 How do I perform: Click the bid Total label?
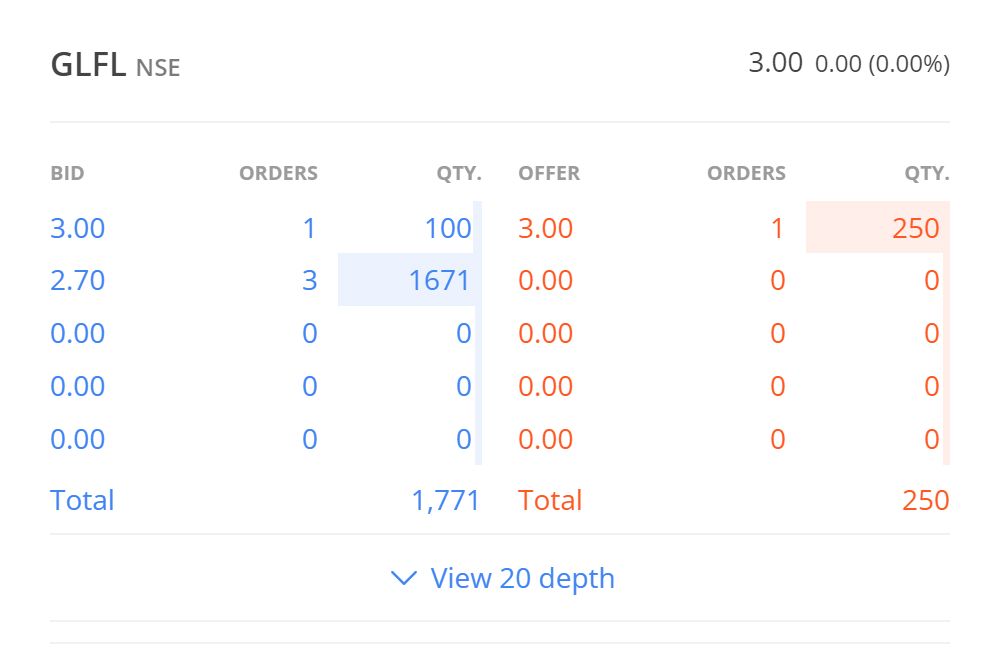pyautogui.click(x=82, y=500)
